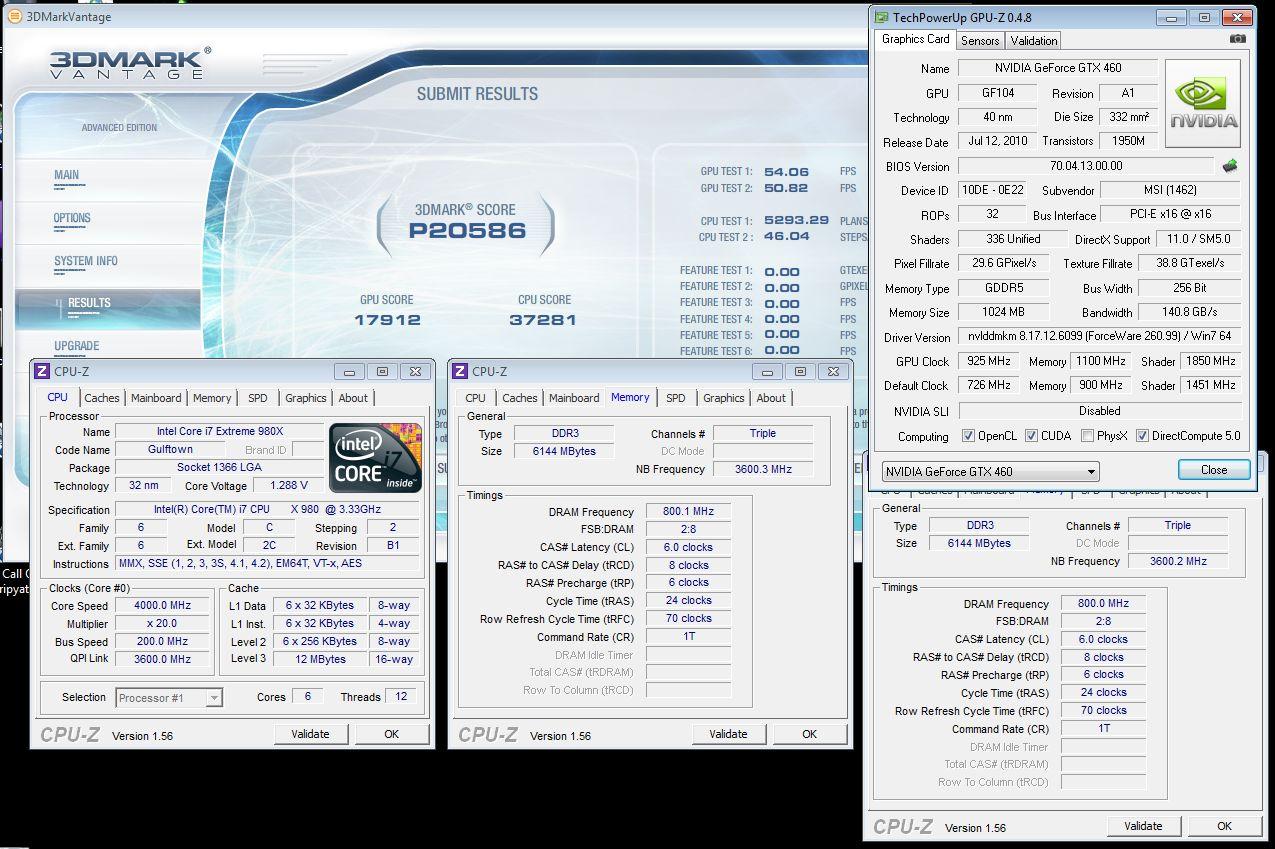
Task: Open SYSTEM INFO section in 3DMark Vantage
Action: pos(86,261)
